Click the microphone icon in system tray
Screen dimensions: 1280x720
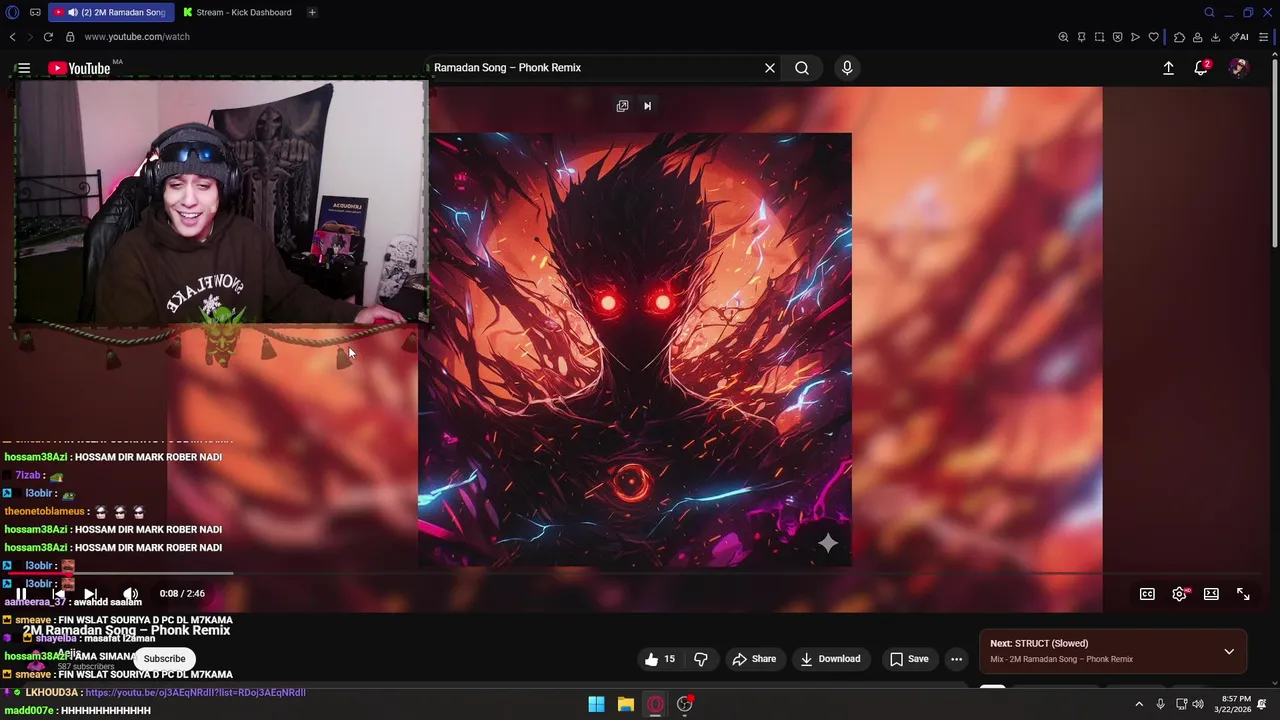1160,704
